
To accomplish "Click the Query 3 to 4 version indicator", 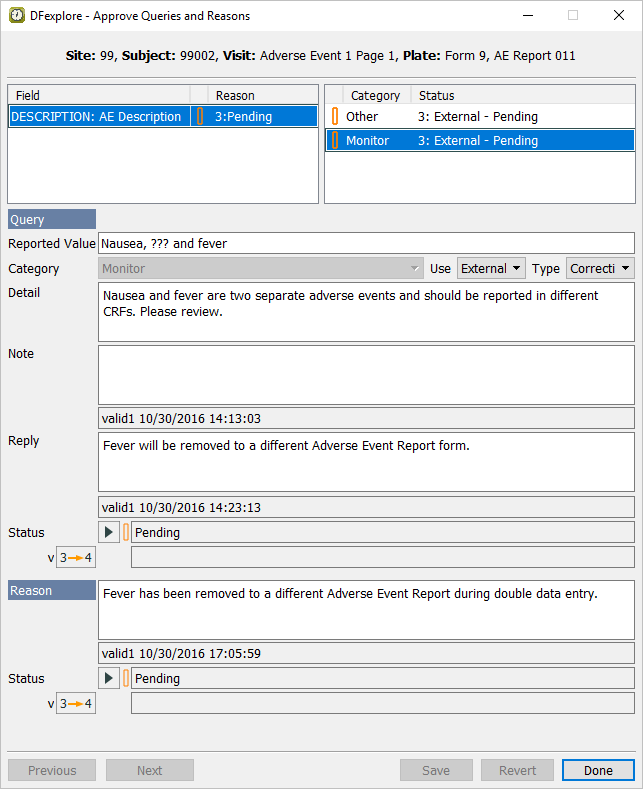I will (x=76, y=557).
